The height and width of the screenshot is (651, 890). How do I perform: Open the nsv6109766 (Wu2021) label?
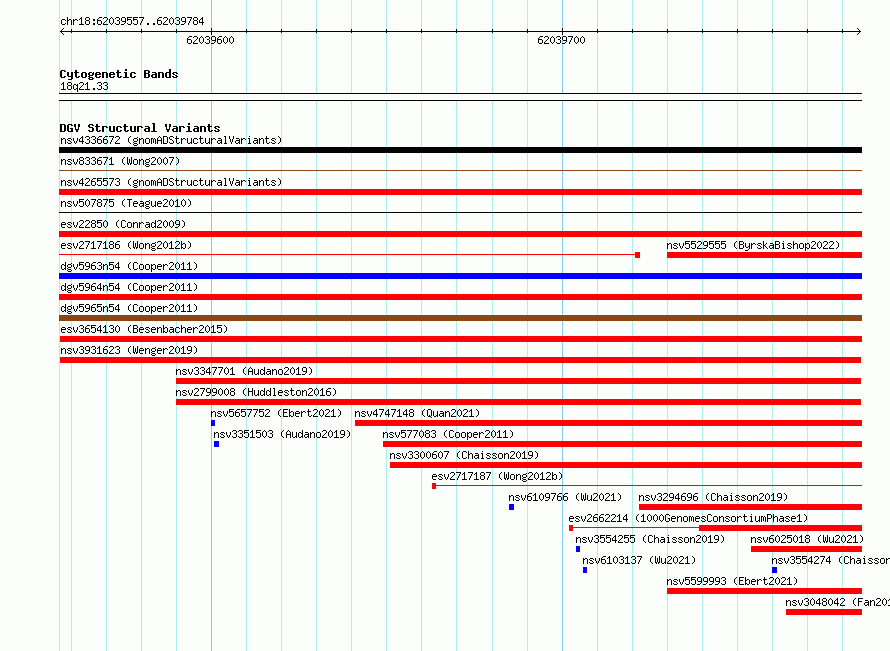565,497
